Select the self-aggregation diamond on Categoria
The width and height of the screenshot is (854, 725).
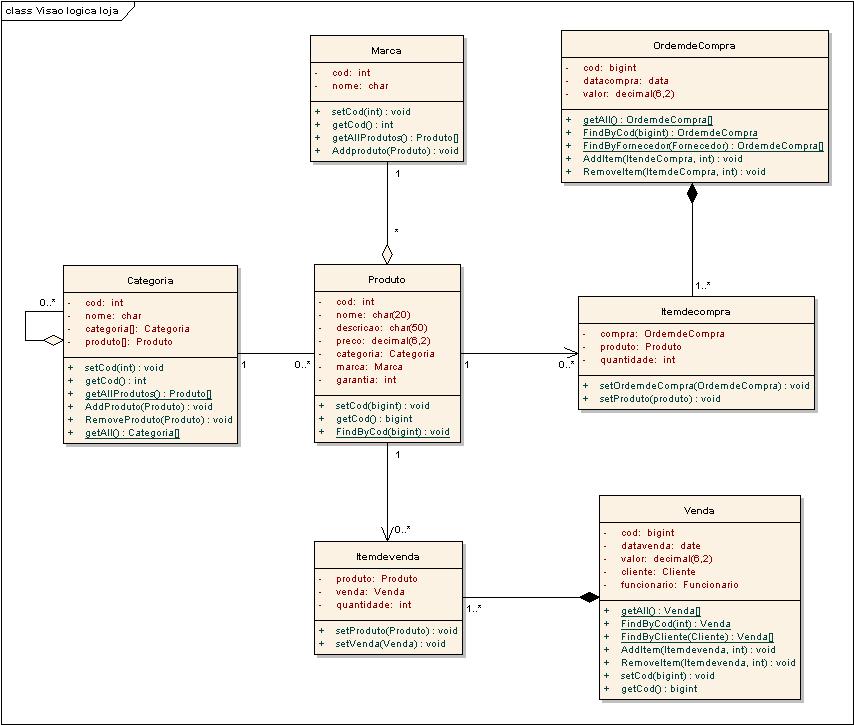tap(53, 340)
